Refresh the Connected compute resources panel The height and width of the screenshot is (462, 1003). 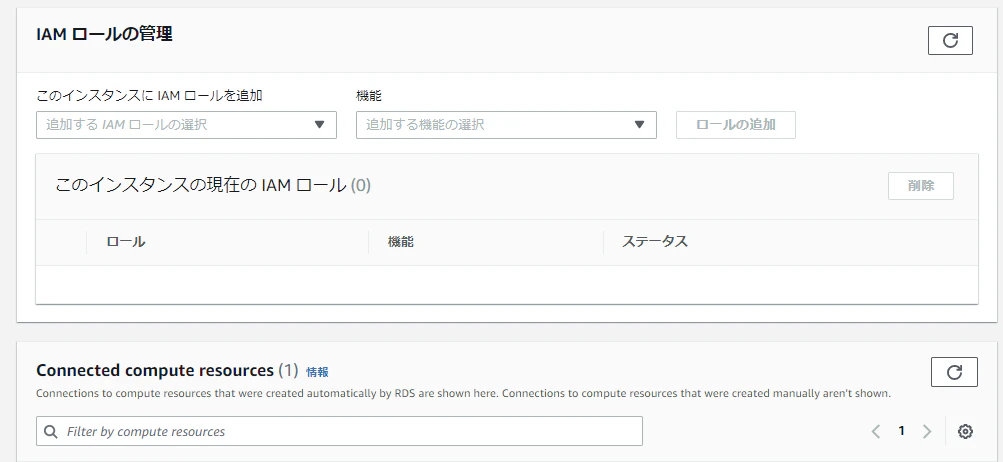pyautogui.click(x=954, y=372)
